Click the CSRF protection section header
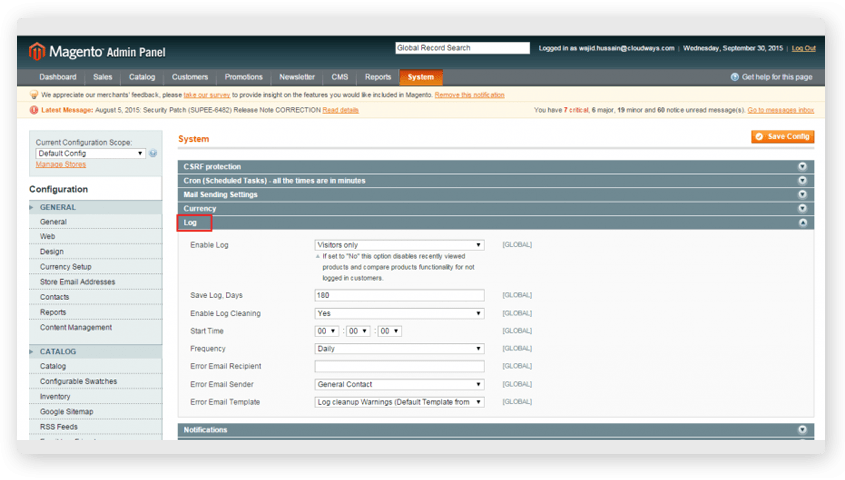Screen dimensions: 845x480 tap(496, 166)
